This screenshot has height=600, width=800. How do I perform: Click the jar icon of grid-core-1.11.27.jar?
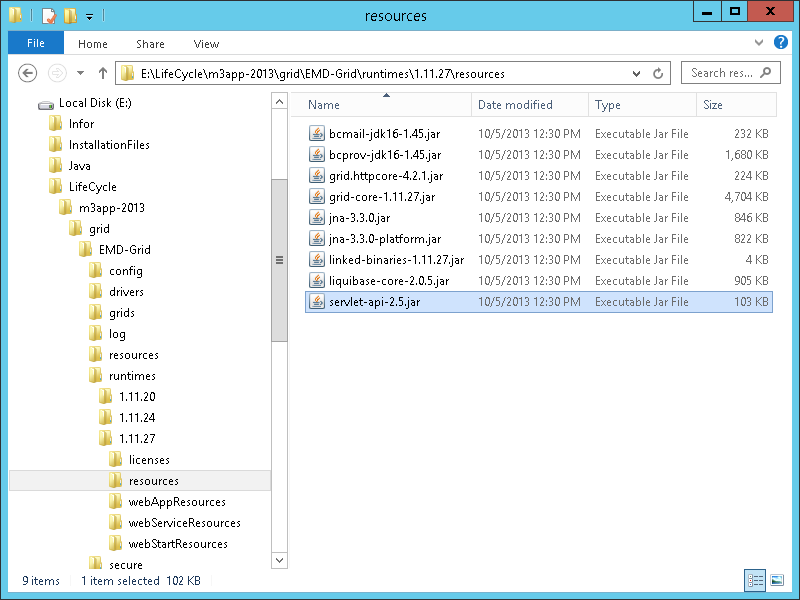click(316, 197)
